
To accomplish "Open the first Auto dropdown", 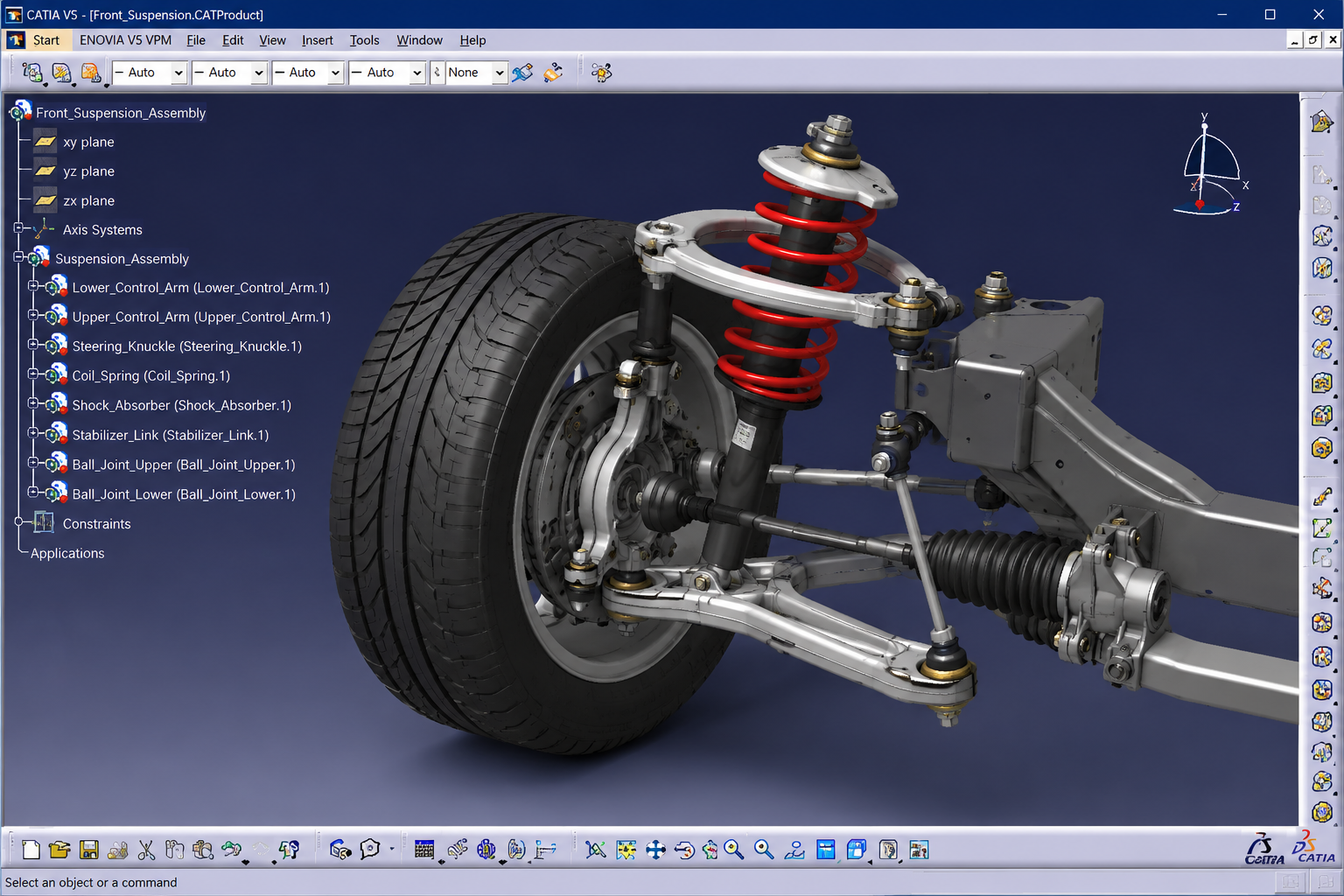I will pyautogui.click(x=178, y=73).
